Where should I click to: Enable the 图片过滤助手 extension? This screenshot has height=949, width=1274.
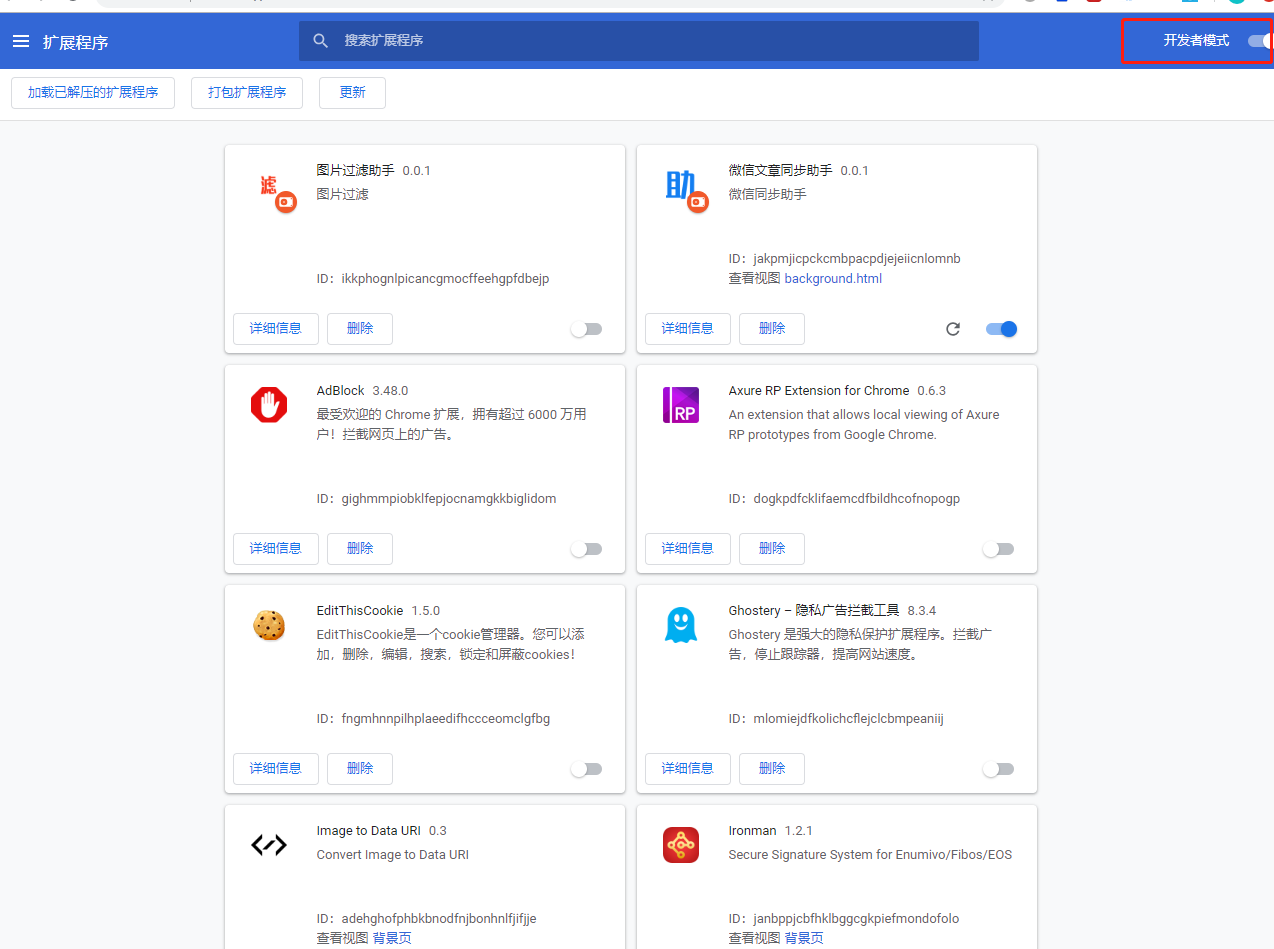[586, 329]
